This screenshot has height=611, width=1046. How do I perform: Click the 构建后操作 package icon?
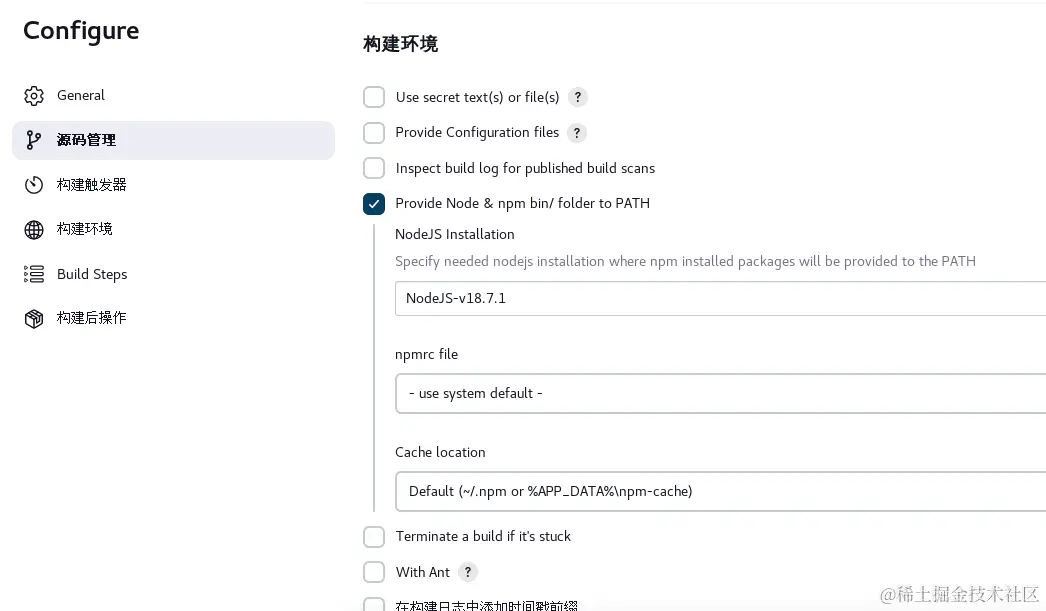pyautogui.click(x=34, y=319)
